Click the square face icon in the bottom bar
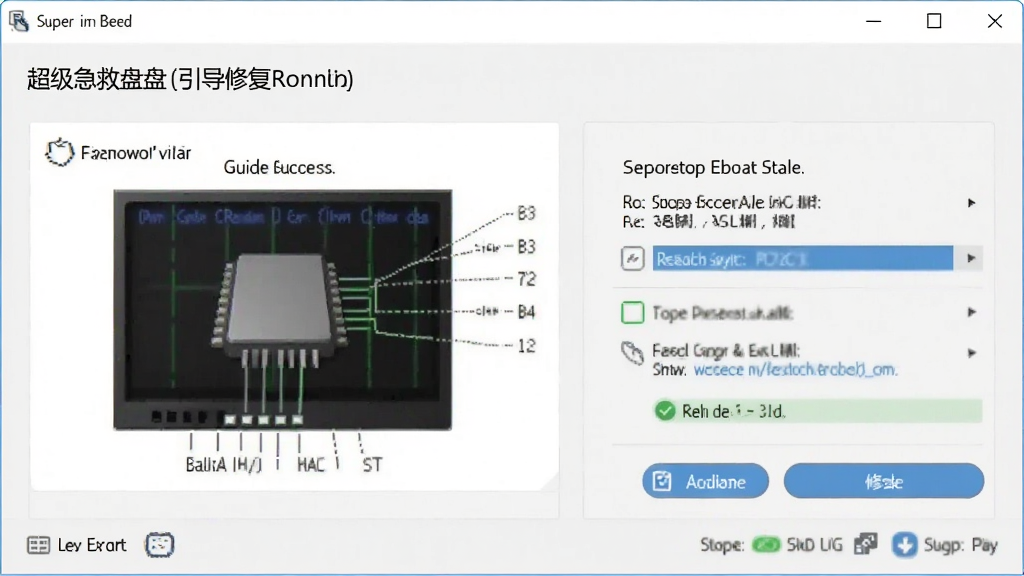This screenshot has width=1024, height=576. point(159,545)
